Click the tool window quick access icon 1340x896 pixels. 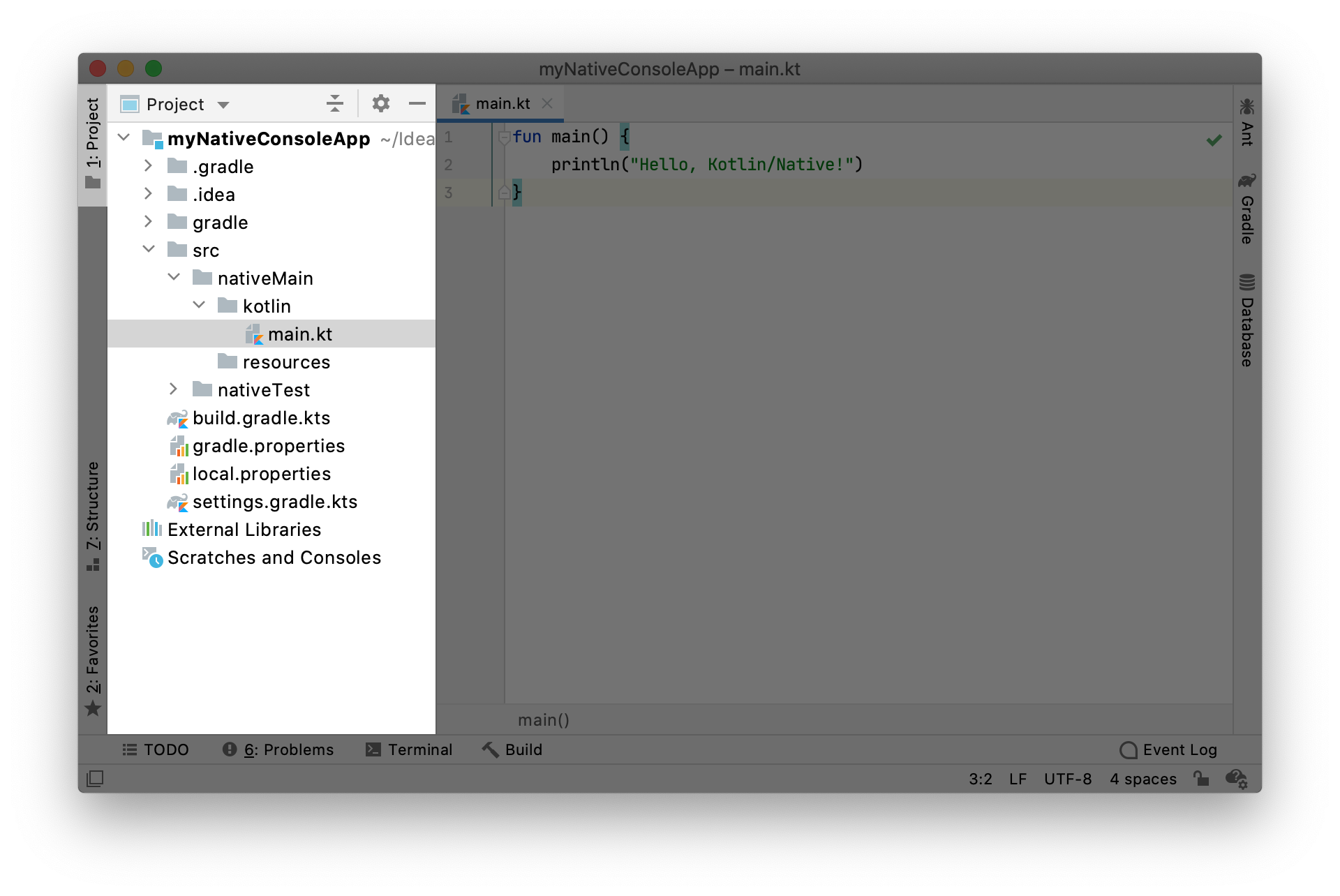click(x=95, y=778)
